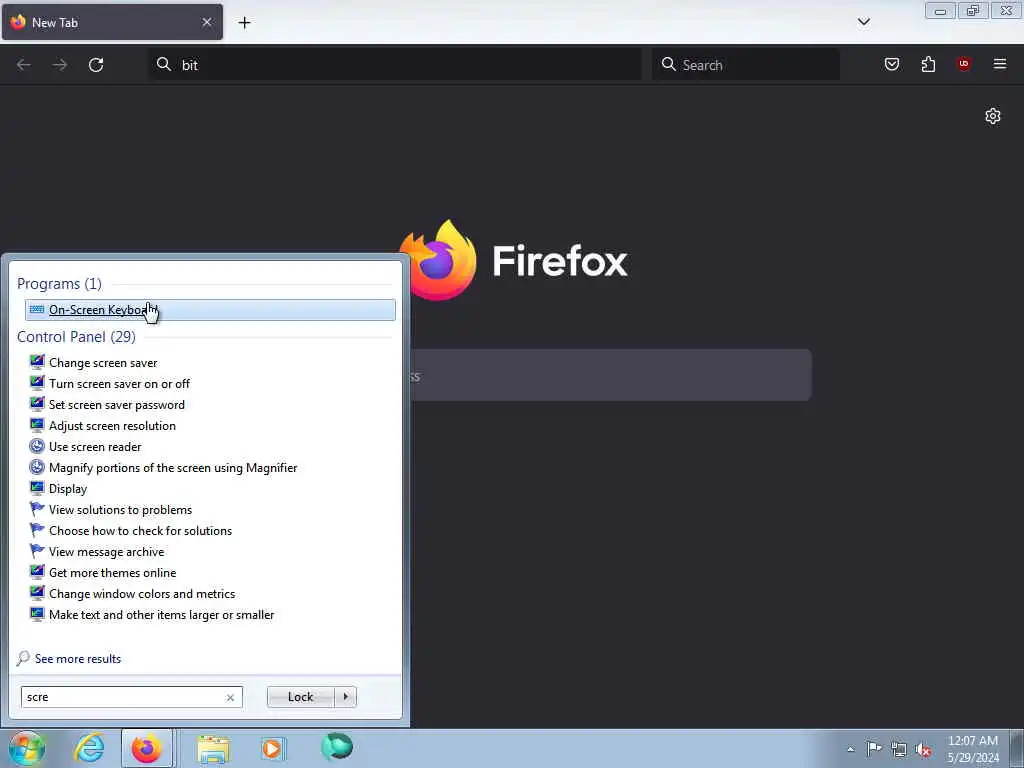The height and width of the screenshot is (768, 1024).
Task: Click the Show desktop strip on taskbar
Action: click(x=1017, y=749)
